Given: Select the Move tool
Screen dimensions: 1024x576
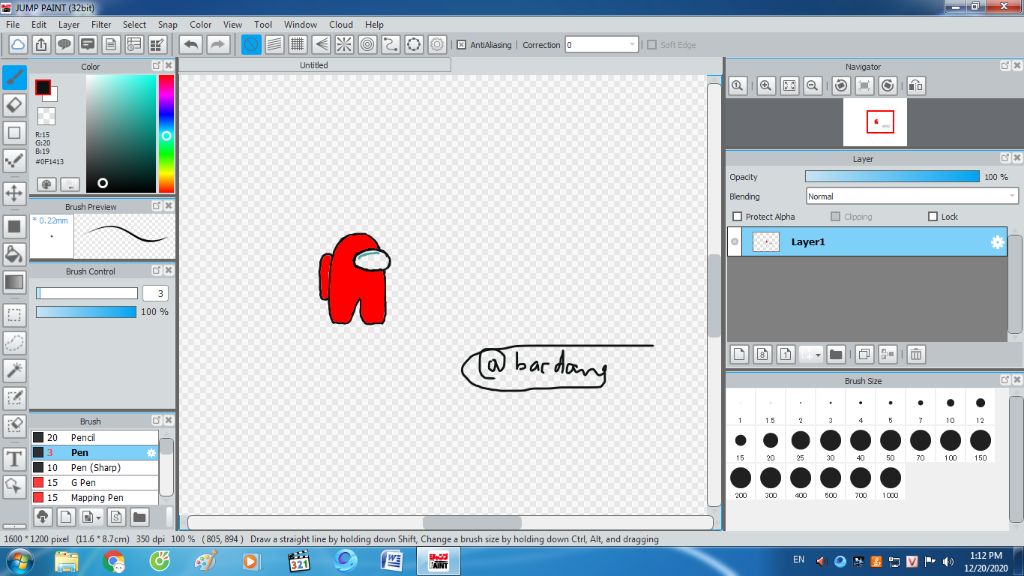Looking at the screenshot, I should (14, 193).
